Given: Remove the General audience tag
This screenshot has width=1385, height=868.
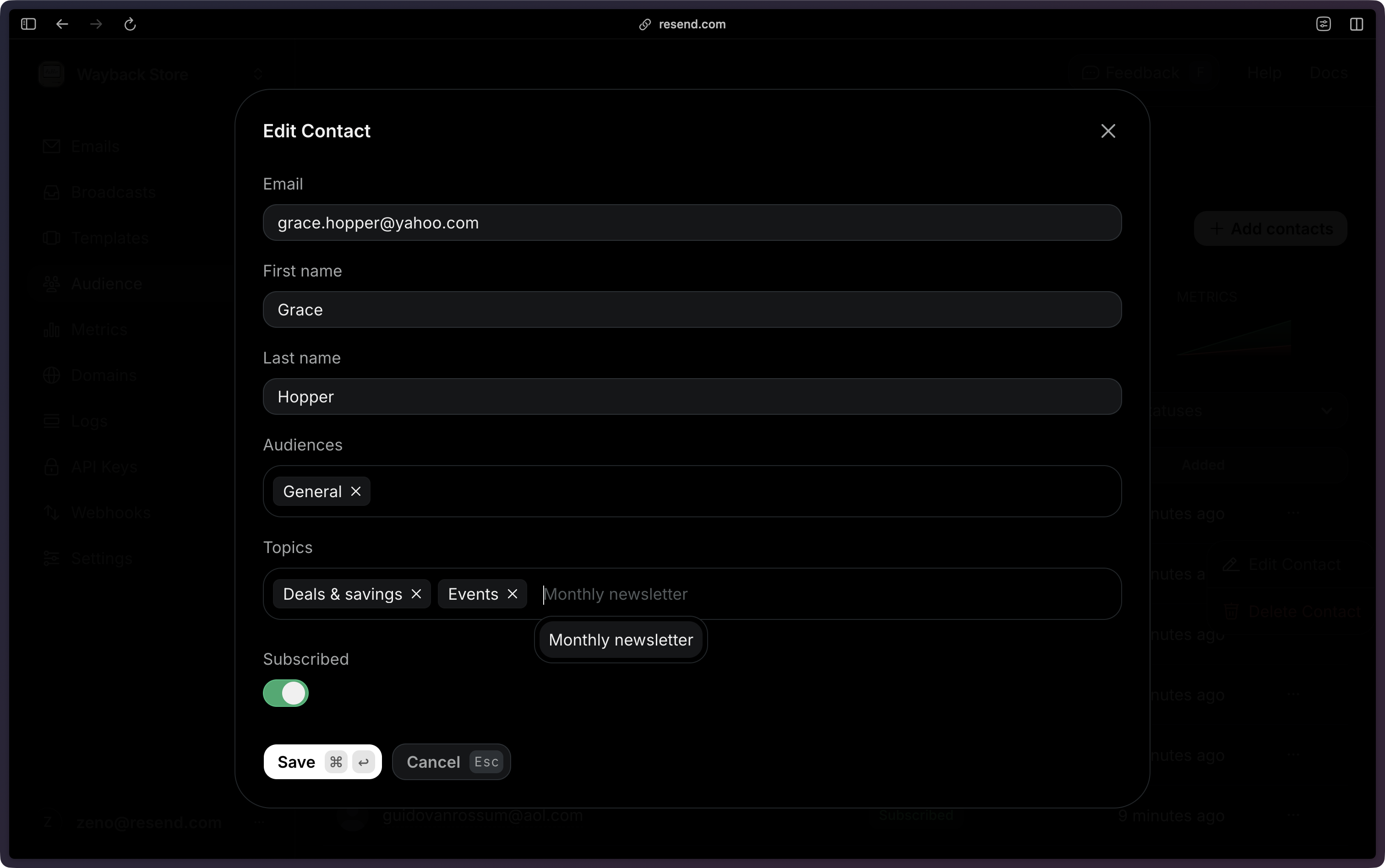Looking at the screenshot, I should click(356, 491).
